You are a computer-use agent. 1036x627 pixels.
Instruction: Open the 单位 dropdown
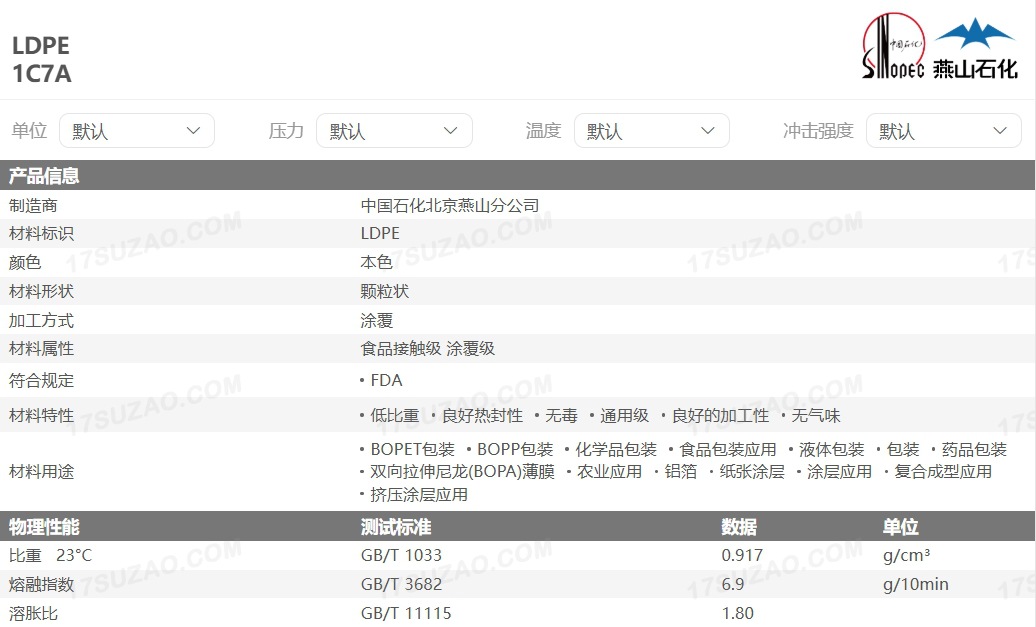[137, 131]
